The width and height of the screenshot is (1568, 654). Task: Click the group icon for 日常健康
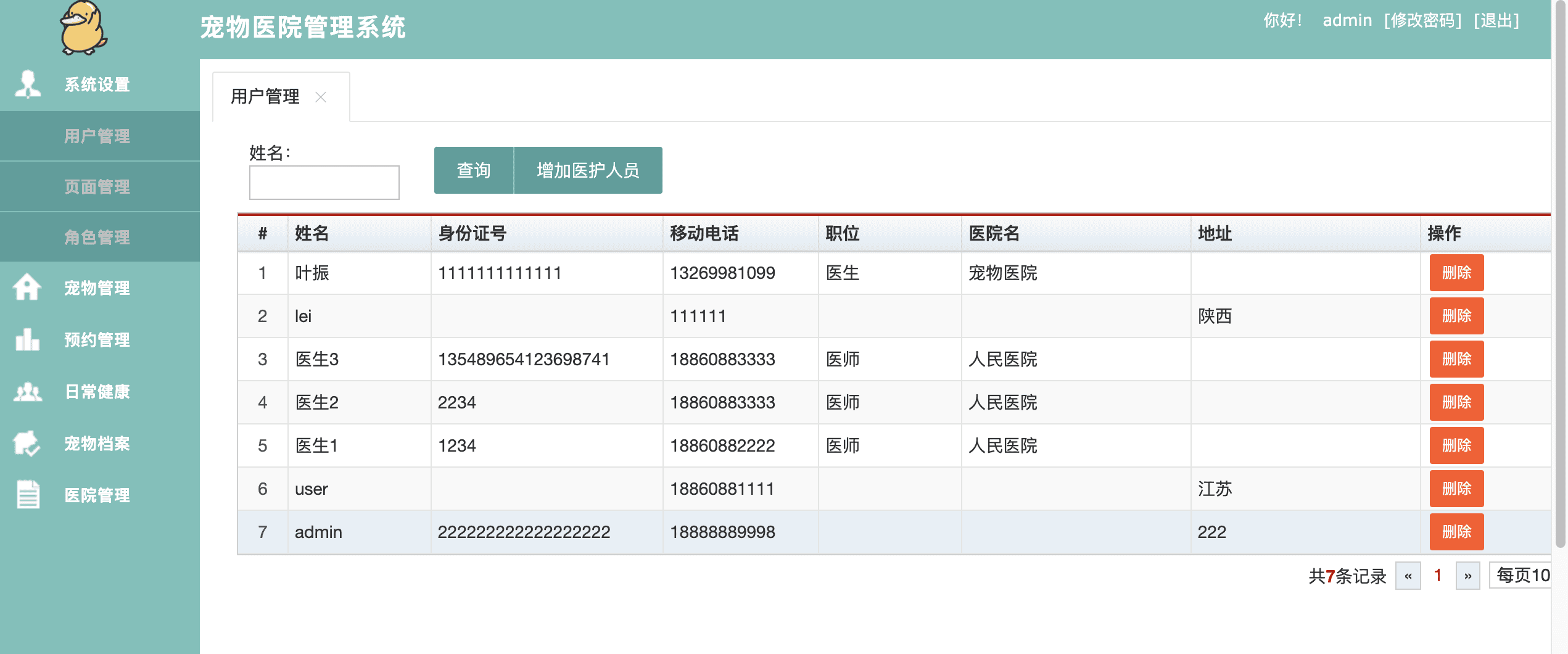click(28, 392)
